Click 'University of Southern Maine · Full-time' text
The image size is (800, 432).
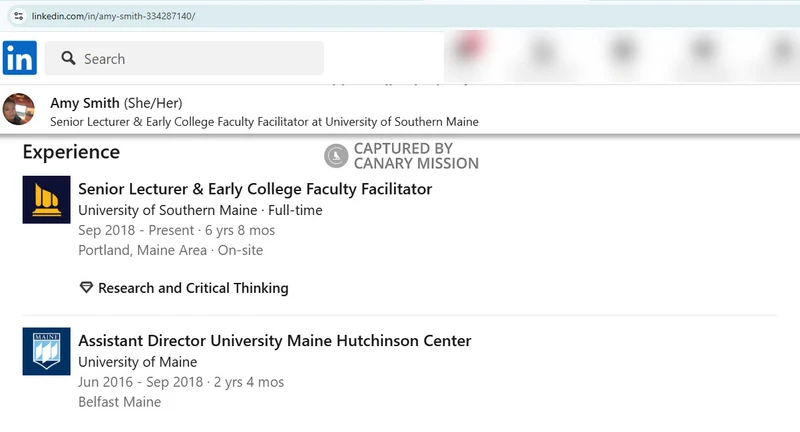200,210
